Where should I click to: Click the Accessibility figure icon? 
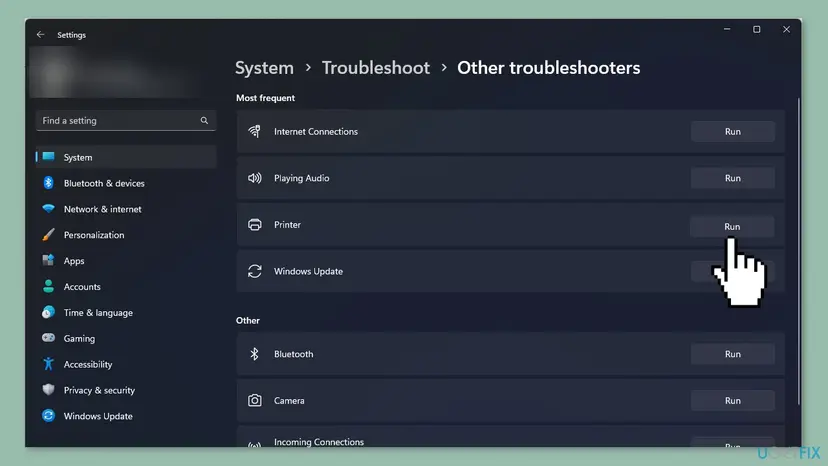click(49, 364)
